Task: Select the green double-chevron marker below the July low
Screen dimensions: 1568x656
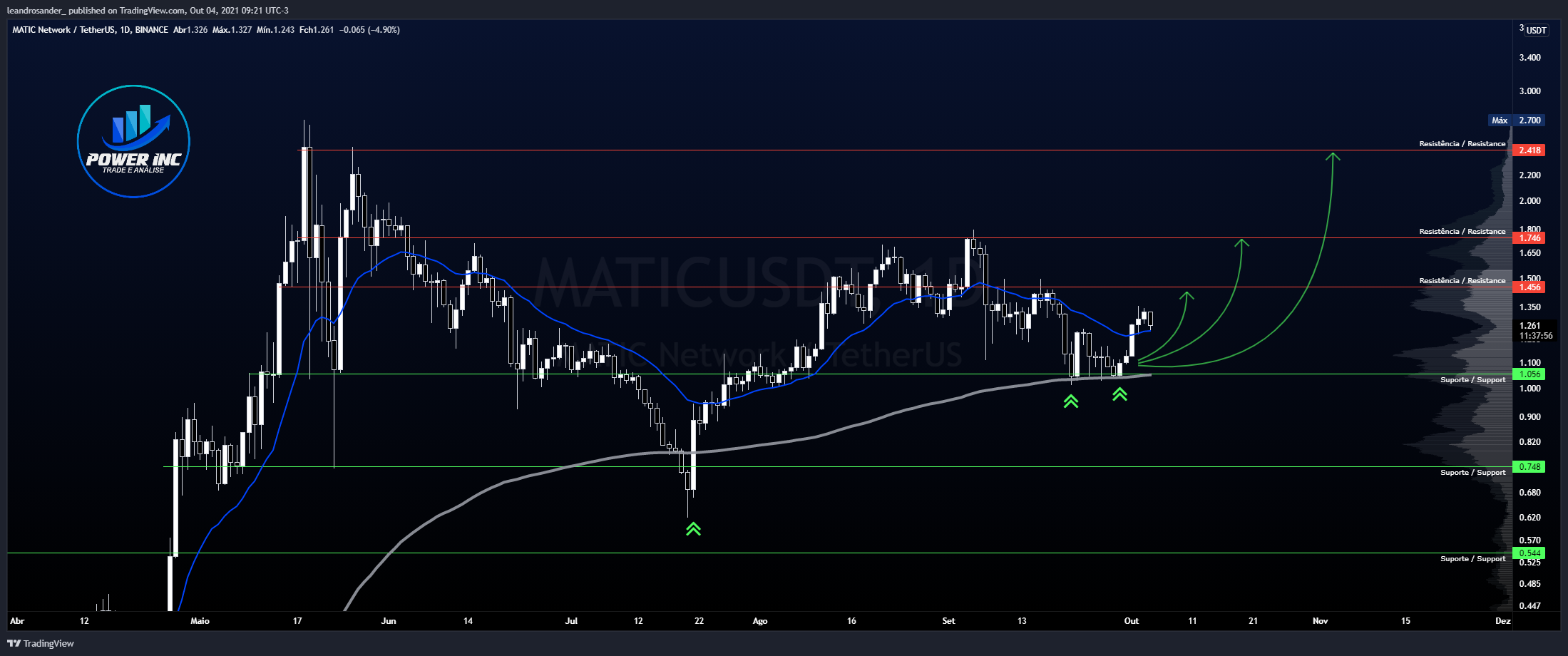Action: (x=693, y=528)
